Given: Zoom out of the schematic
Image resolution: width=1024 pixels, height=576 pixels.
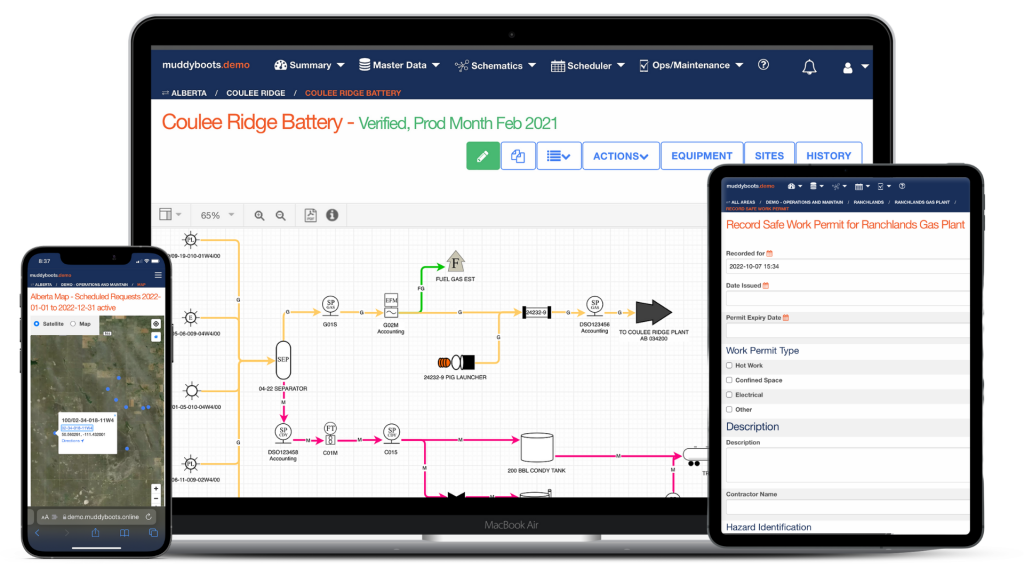Looking at the screenshot, I should pyautogui.click(x=281, y=216).
